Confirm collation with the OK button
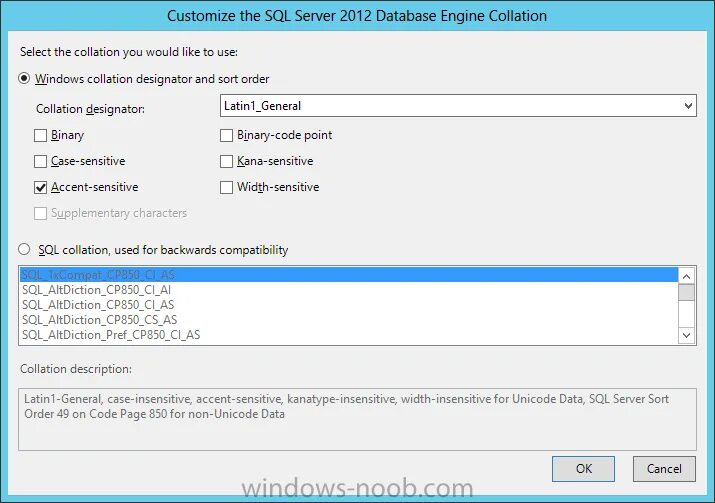 583,469
